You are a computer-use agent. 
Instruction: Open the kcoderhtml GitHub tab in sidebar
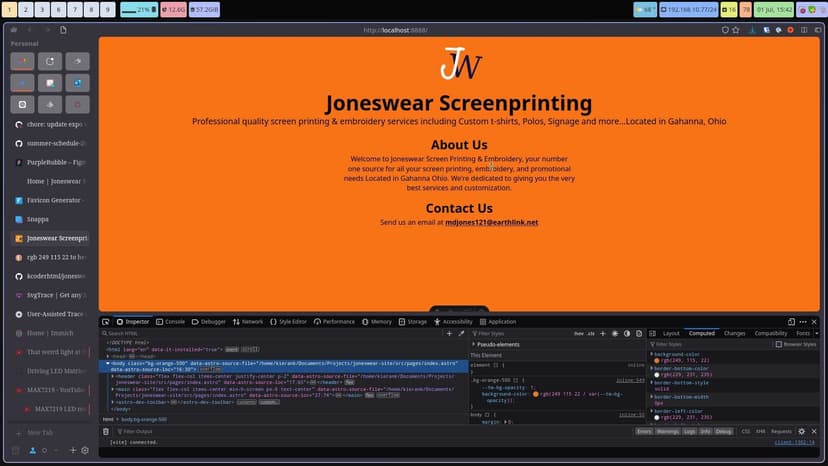click(56, 276)
